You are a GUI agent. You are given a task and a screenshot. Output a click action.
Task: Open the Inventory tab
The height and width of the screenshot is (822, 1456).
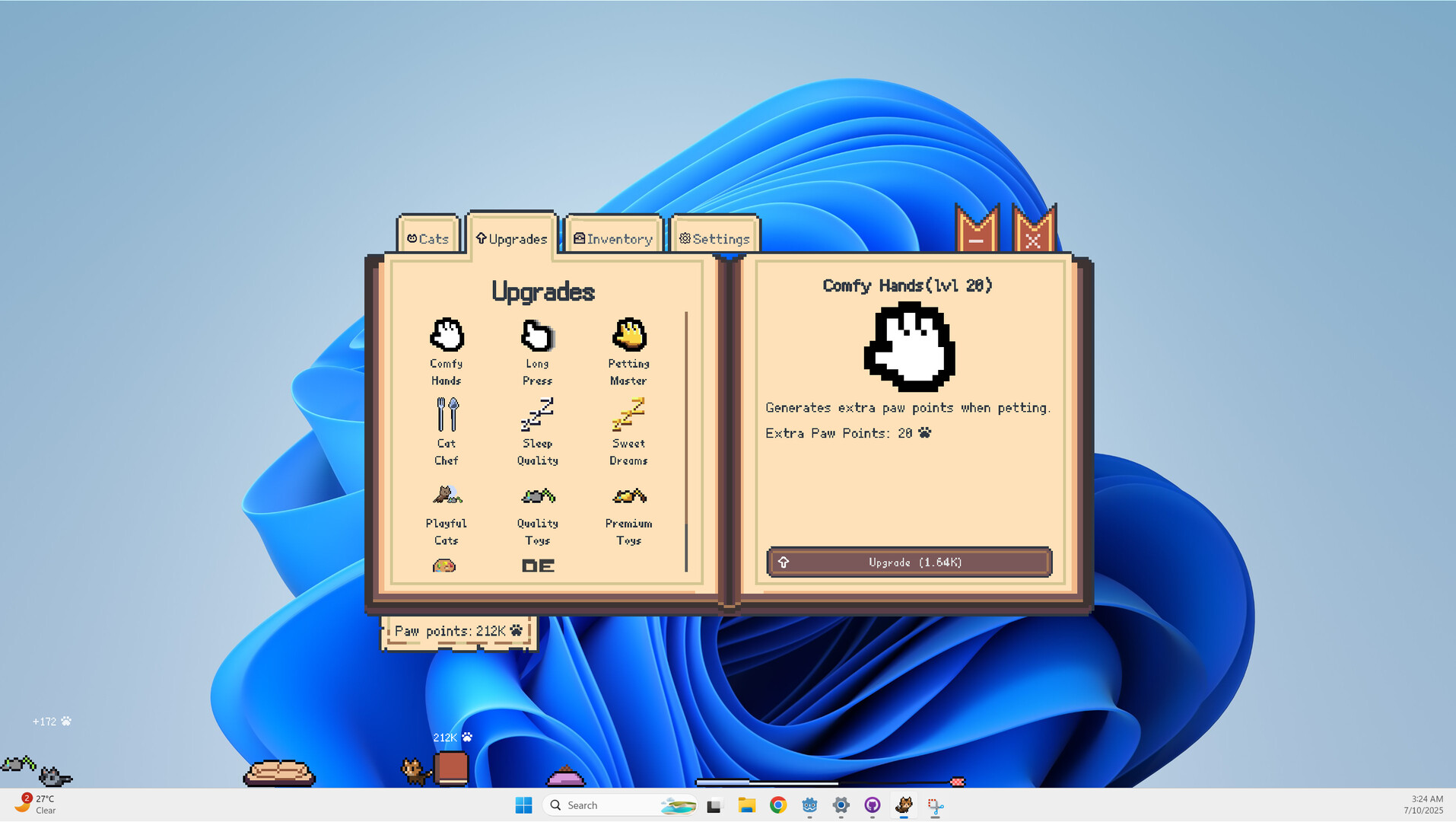613,238
